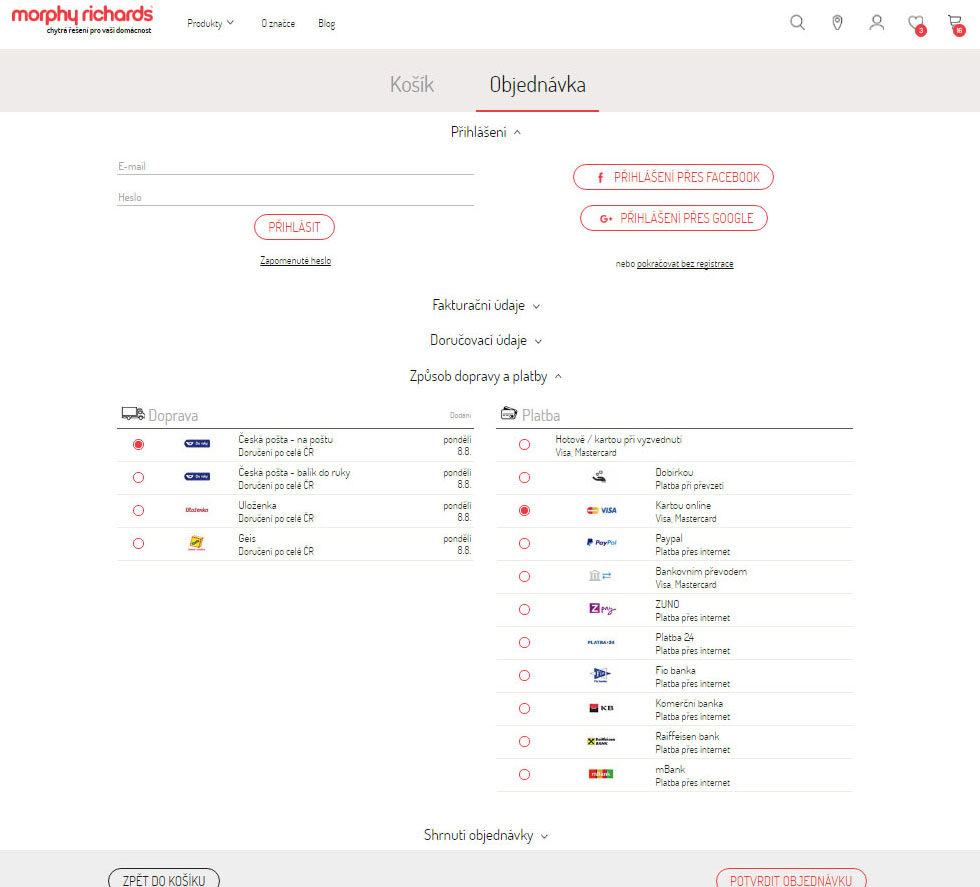Click the Doprava truck icon
The width and height of the screenshot is (980, 887).
(133, 413)
